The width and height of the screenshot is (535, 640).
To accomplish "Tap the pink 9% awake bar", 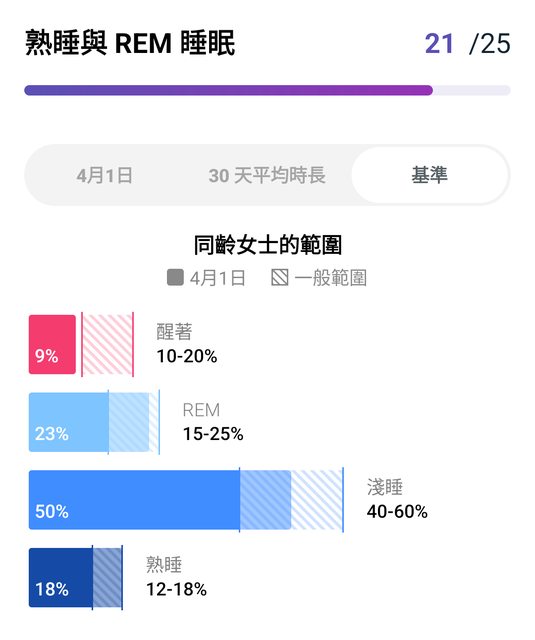I will point(52,344).
